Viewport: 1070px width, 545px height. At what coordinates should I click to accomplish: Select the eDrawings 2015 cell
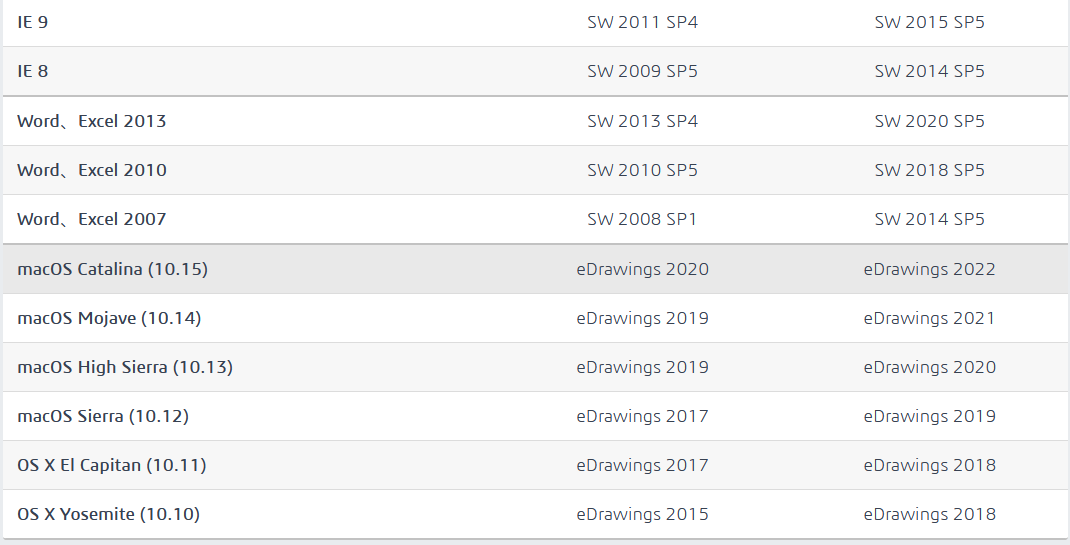[643, 514]
